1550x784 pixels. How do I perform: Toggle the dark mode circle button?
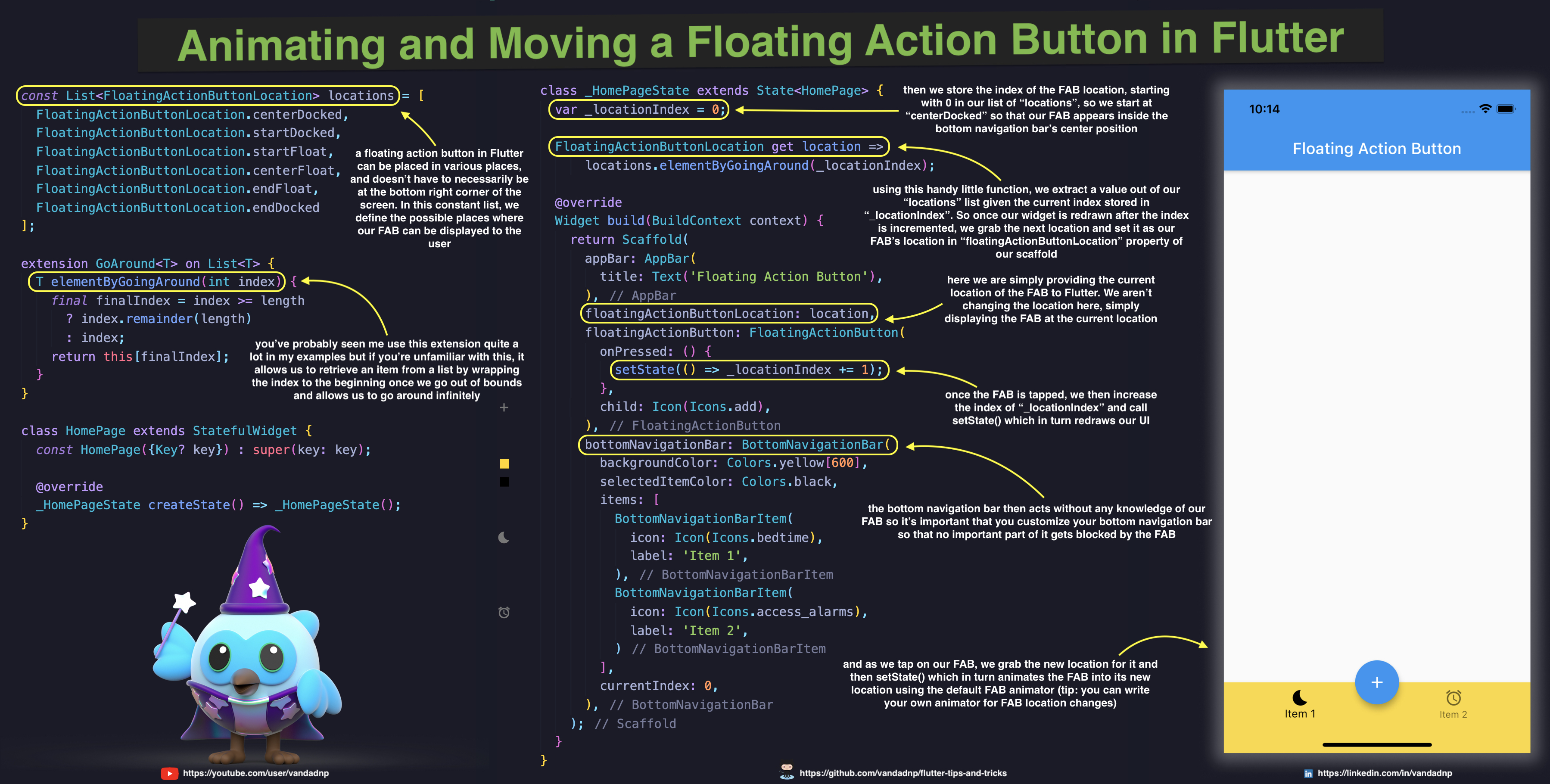pos(505,537)
